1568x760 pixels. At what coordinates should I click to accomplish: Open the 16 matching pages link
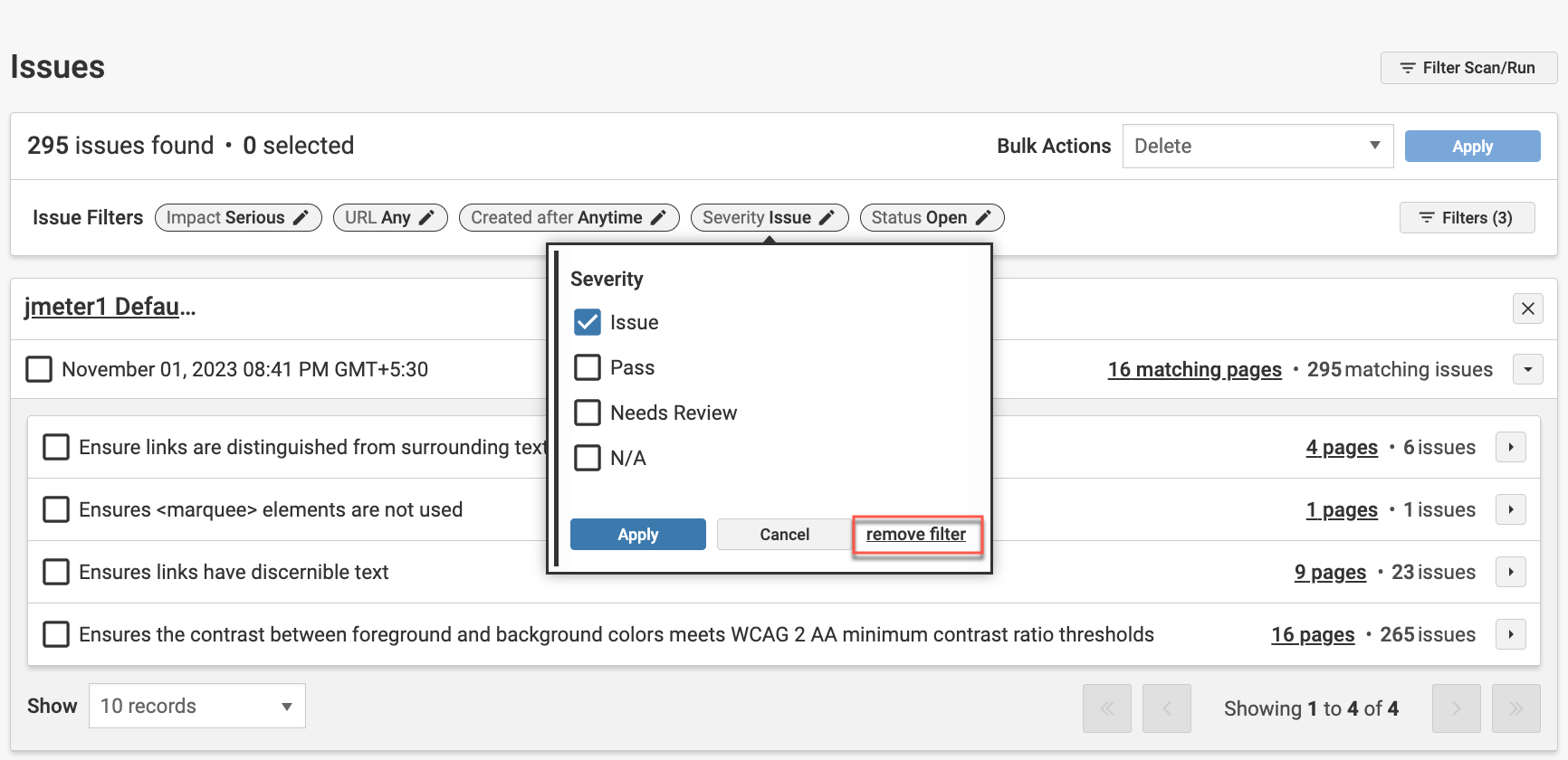click(1194, 369)
